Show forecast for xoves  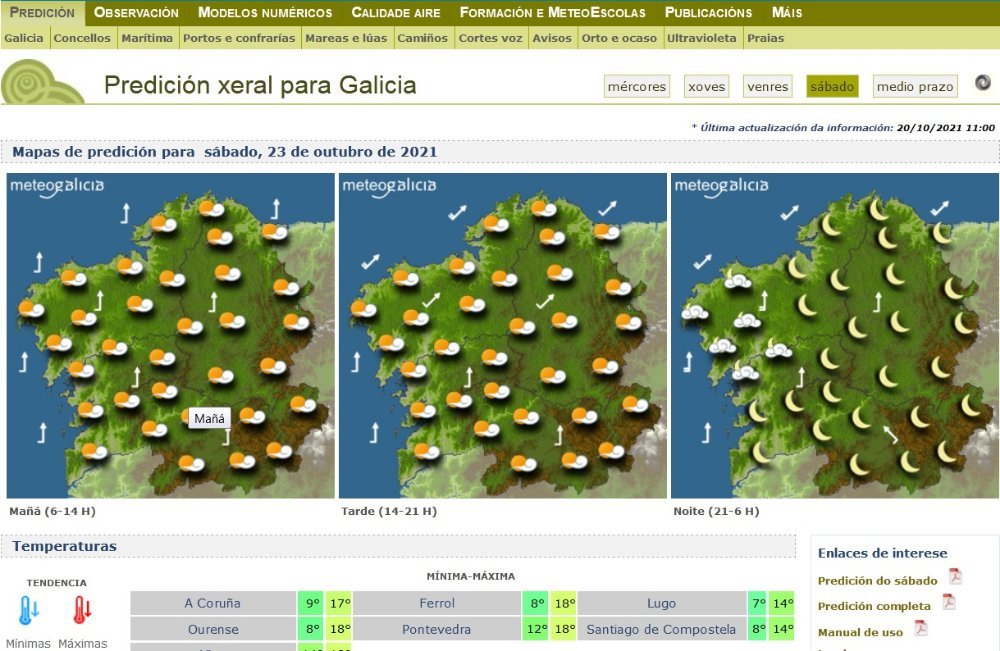707,87
